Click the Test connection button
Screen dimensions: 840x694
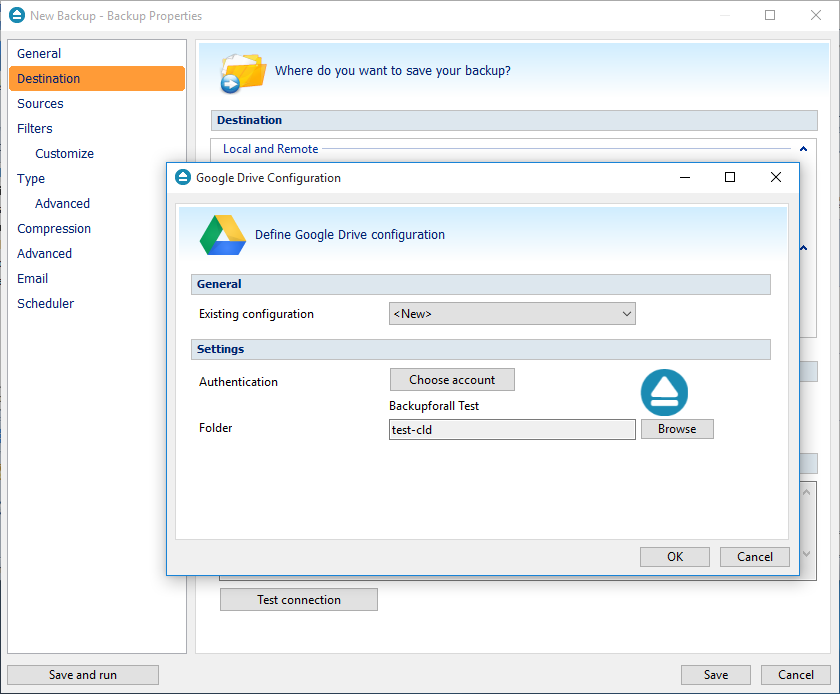coord(299,600)
